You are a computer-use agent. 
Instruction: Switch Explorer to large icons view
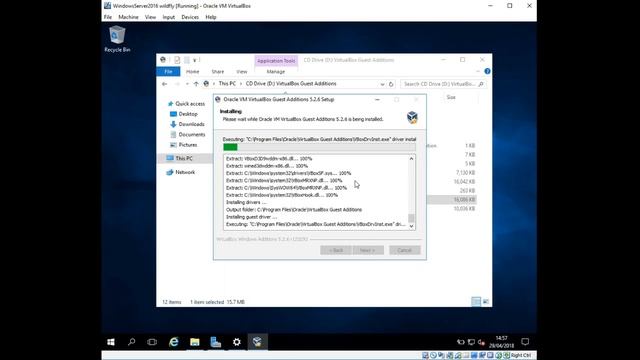coord(486,302)
